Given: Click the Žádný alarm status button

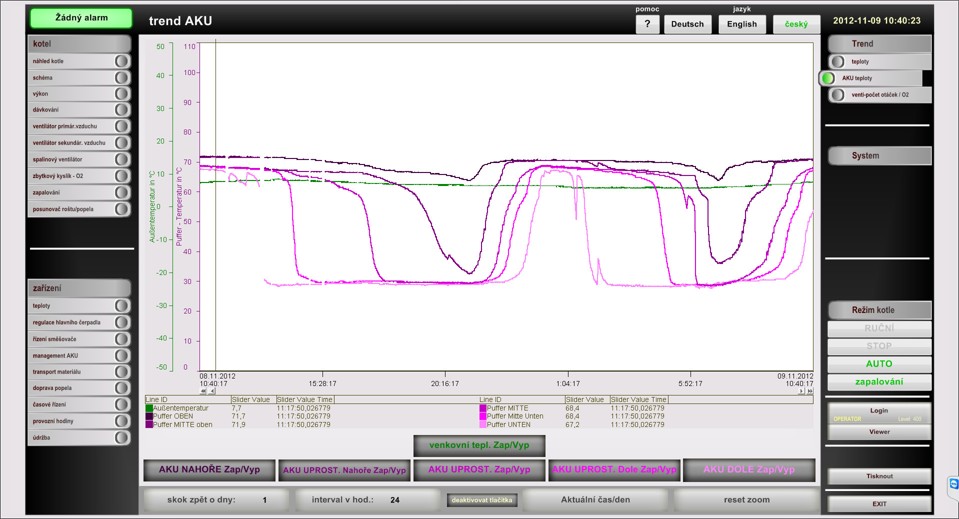Looking at the screenshot, I should pyautogui.click(x=81, y=18).
